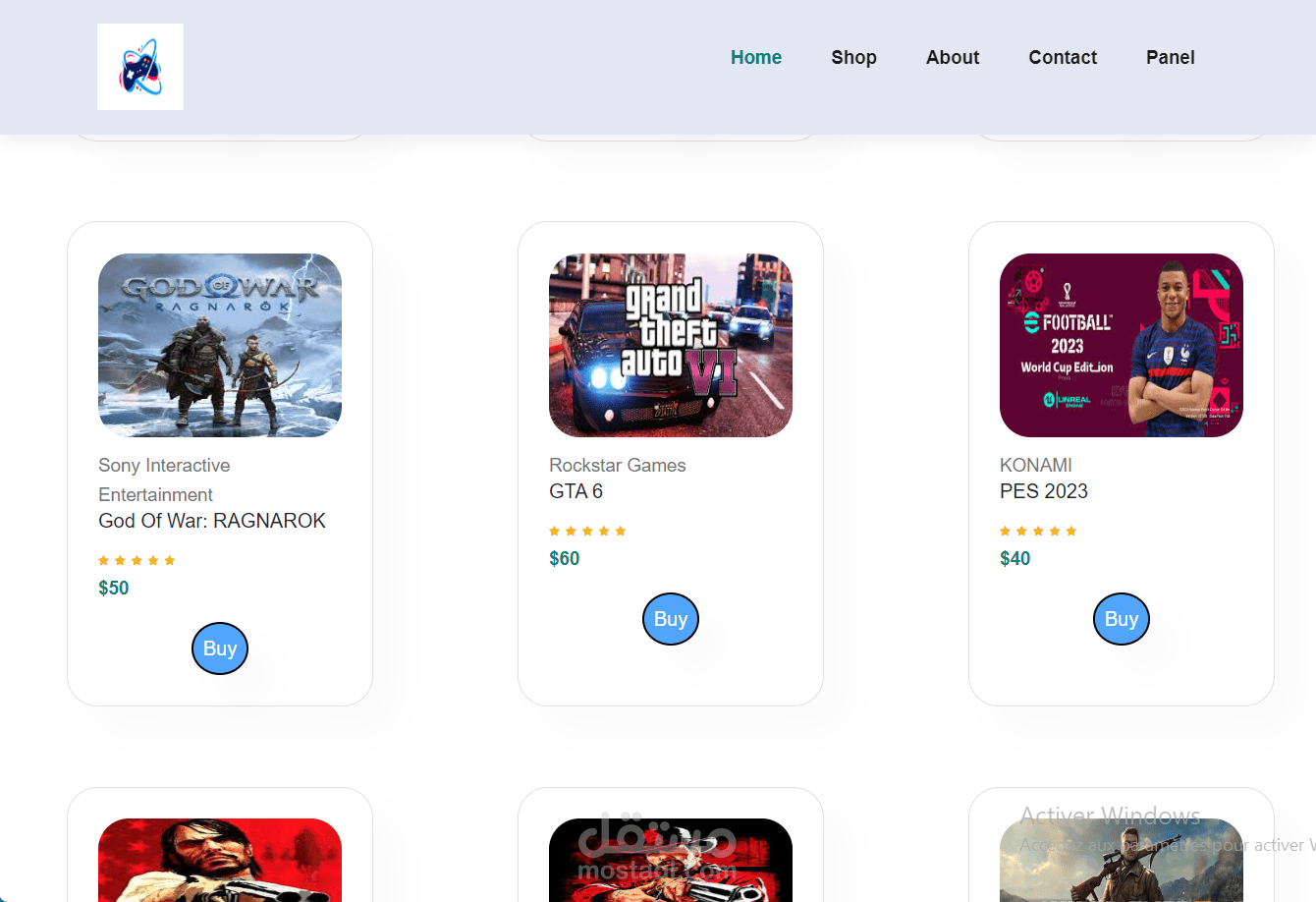The width and height of the screenshot is (1316, 902).
Task: Open the Red Dead Redemption cover thumbnail
Action: point(220,860)
